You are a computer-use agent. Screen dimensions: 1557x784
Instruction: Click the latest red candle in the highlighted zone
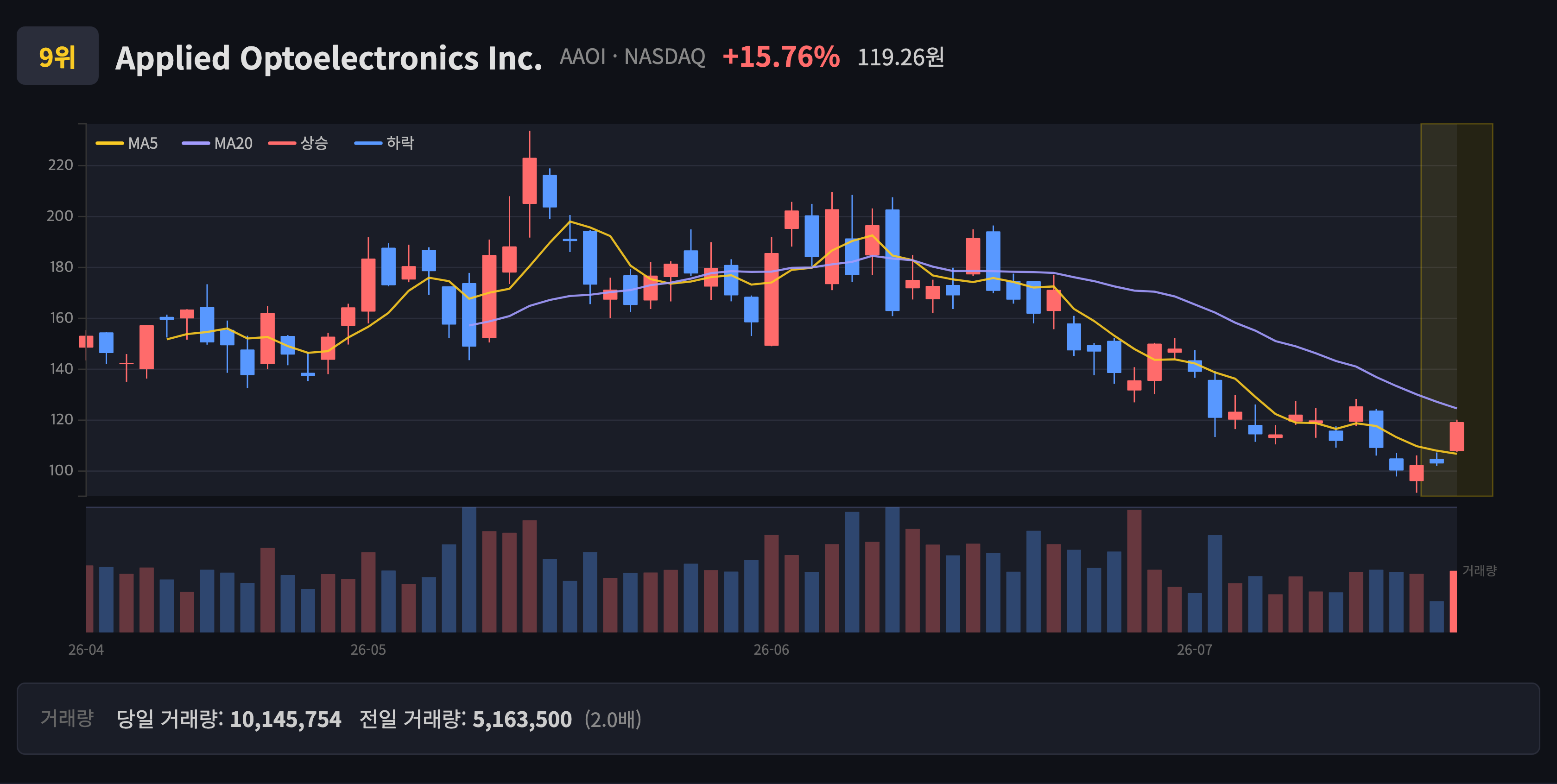1456,436
